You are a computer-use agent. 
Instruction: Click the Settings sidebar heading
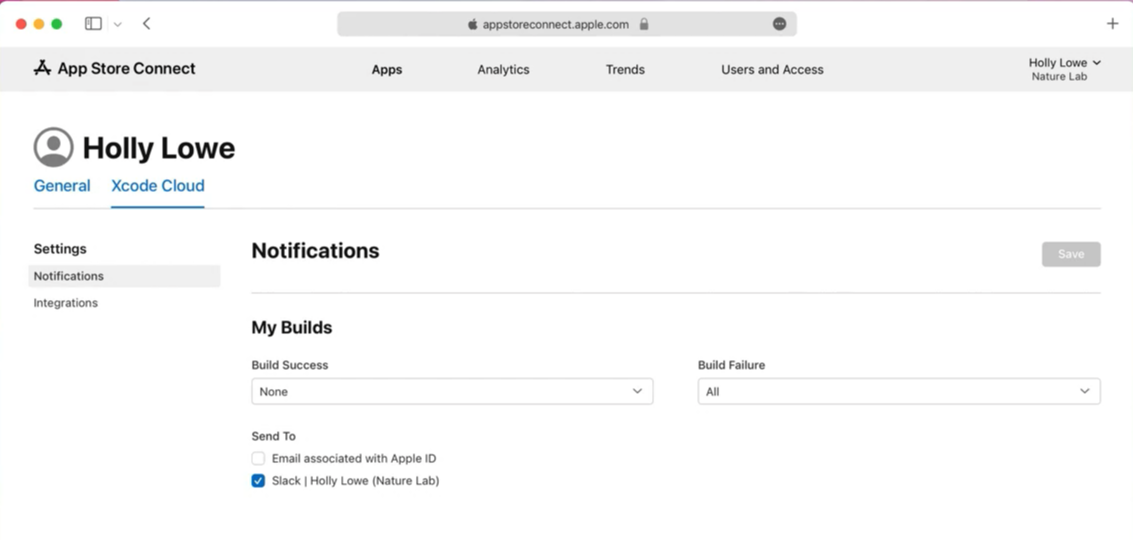pos(60,249)
